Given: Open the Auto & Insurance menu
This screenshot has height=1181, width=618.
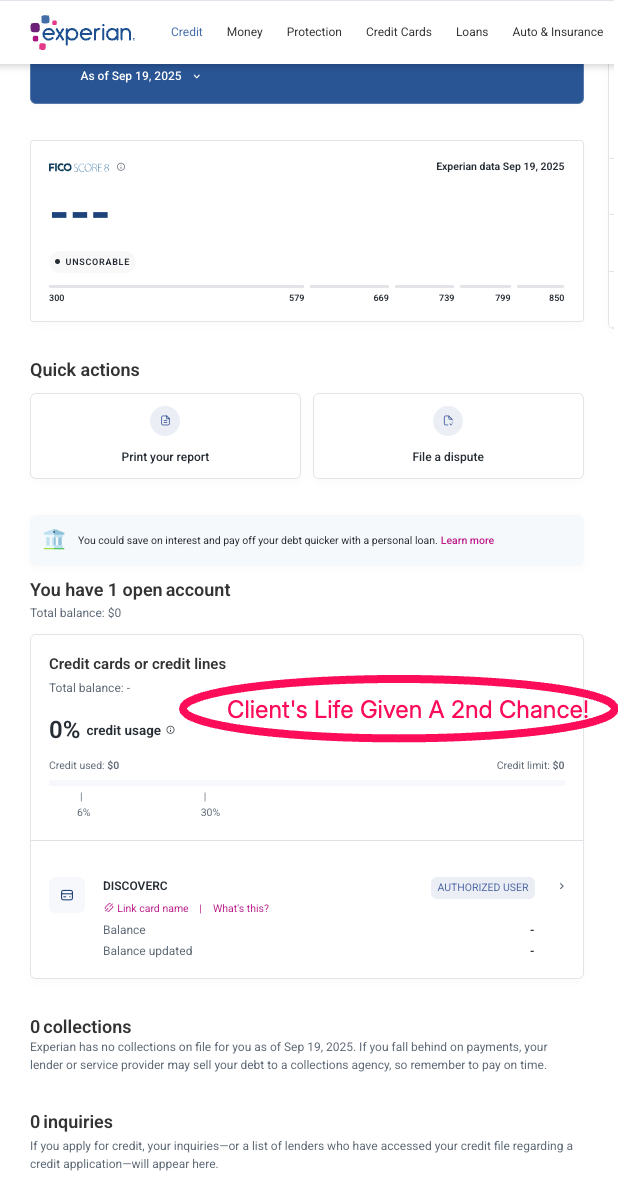Looking at the screenshot, I should [557, 32].
